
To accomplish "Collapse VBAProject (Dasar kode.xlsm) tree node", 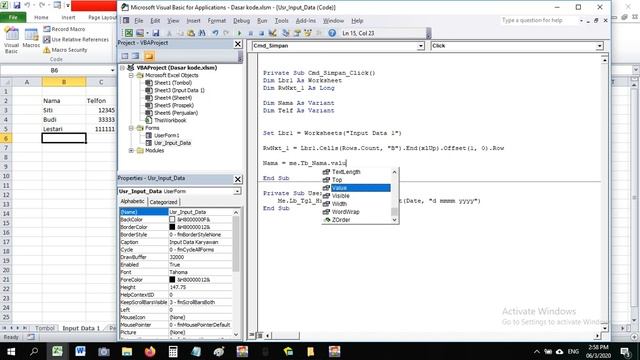I will [122, 68].
